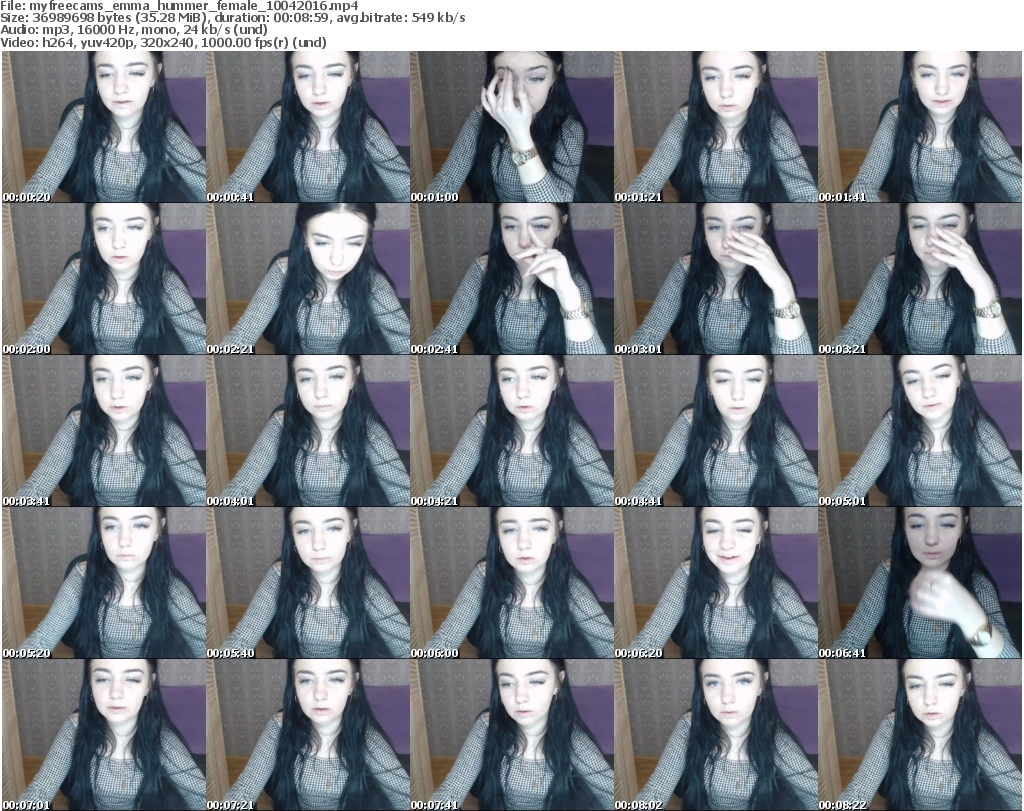1024x811 pixels.
Task: Select the thumbnail frame stamped 00:01:21
Action: [x=716, y=127]
